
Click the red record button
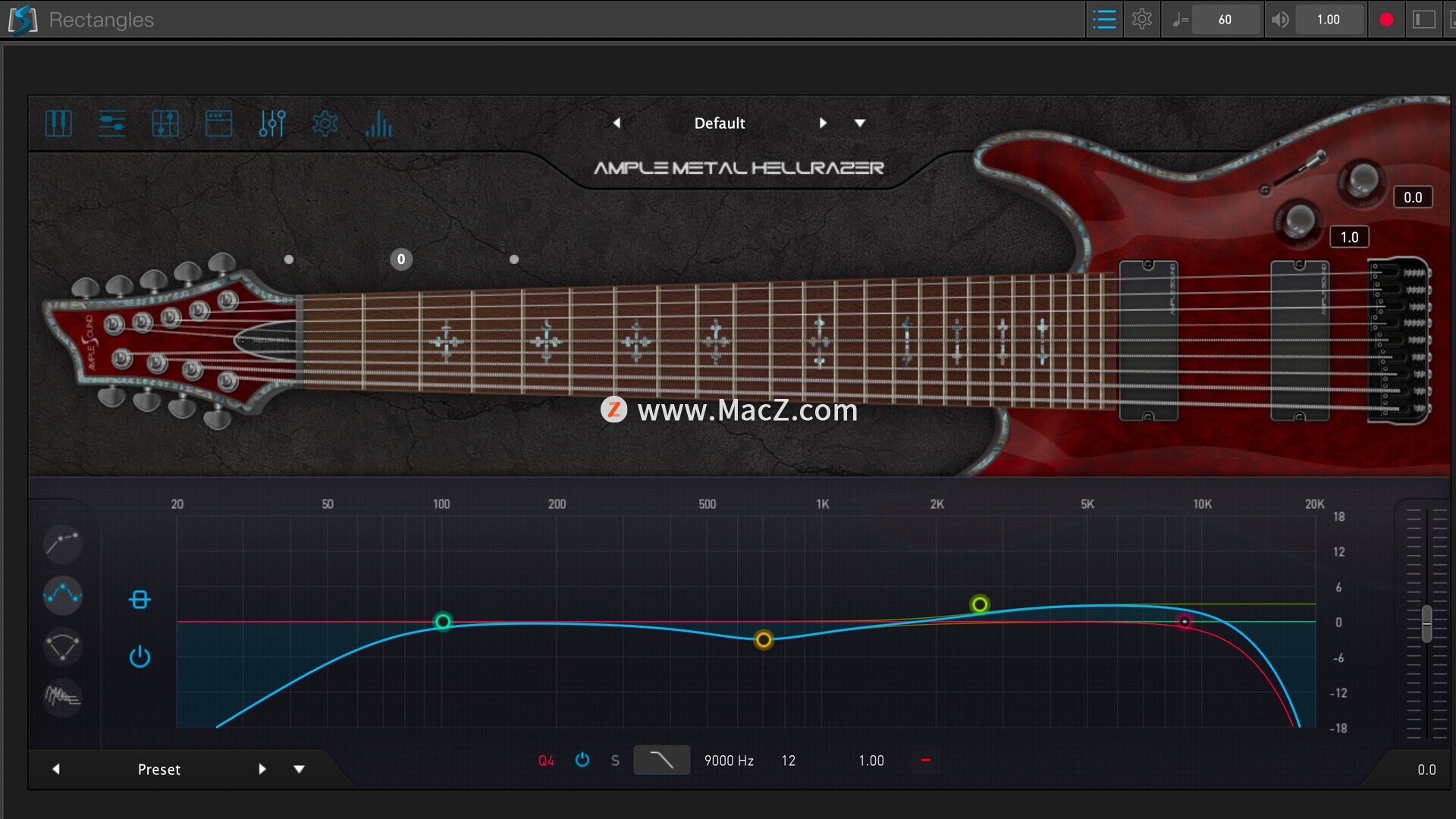[1386, 20]
